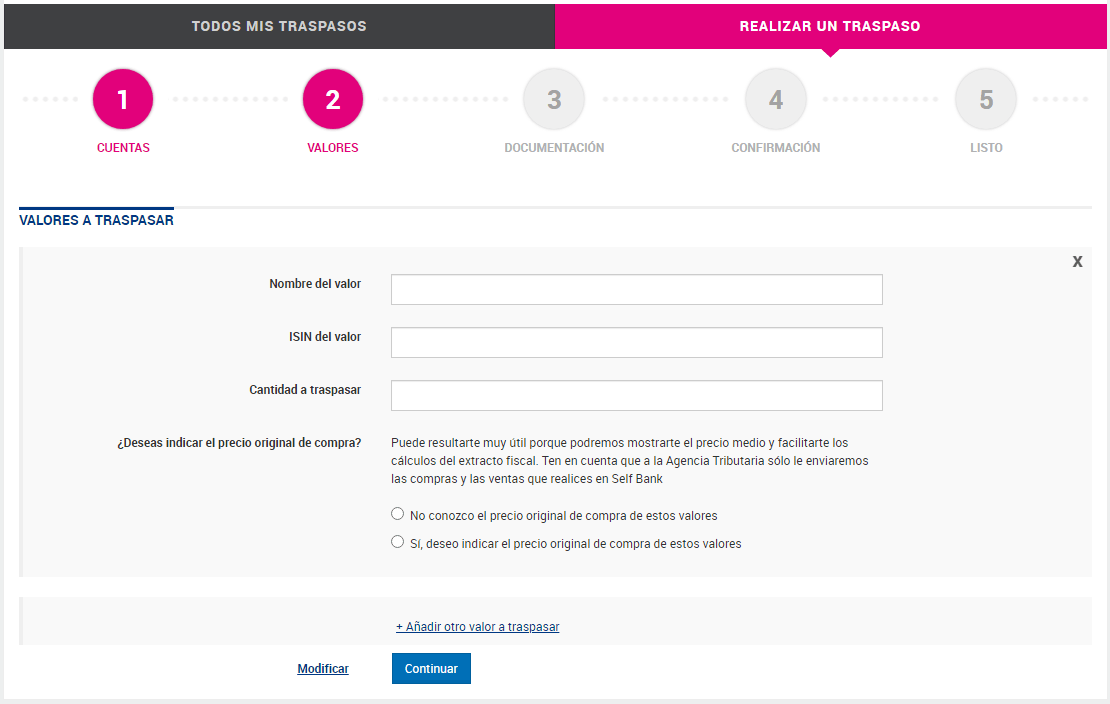
Task: Choose 'Sí, deseo indicar el precio original' radio
Action: click(x=398, y=543)
